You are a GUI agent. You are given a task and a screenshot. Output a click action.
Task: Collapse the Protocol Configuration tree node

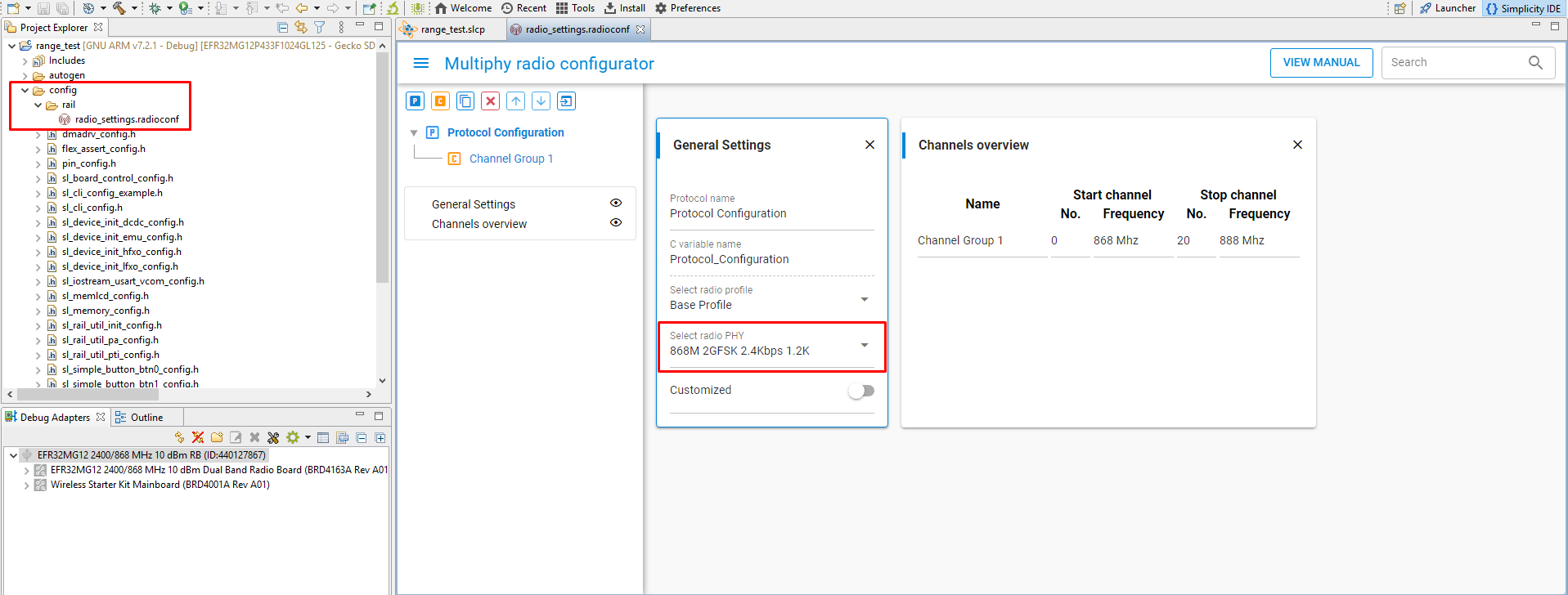[414, 132]
